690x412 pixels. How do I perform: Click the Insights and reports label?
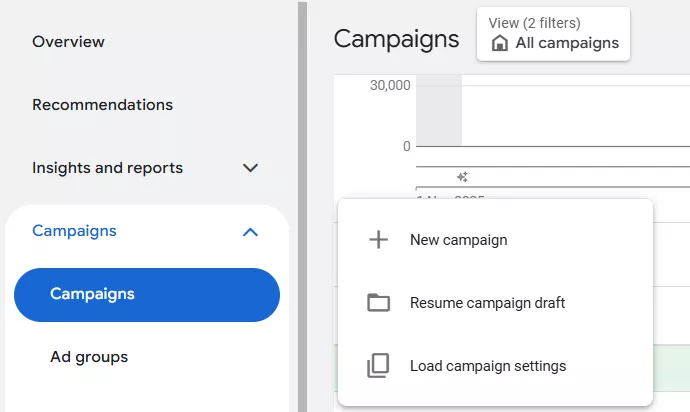point(107,168)
